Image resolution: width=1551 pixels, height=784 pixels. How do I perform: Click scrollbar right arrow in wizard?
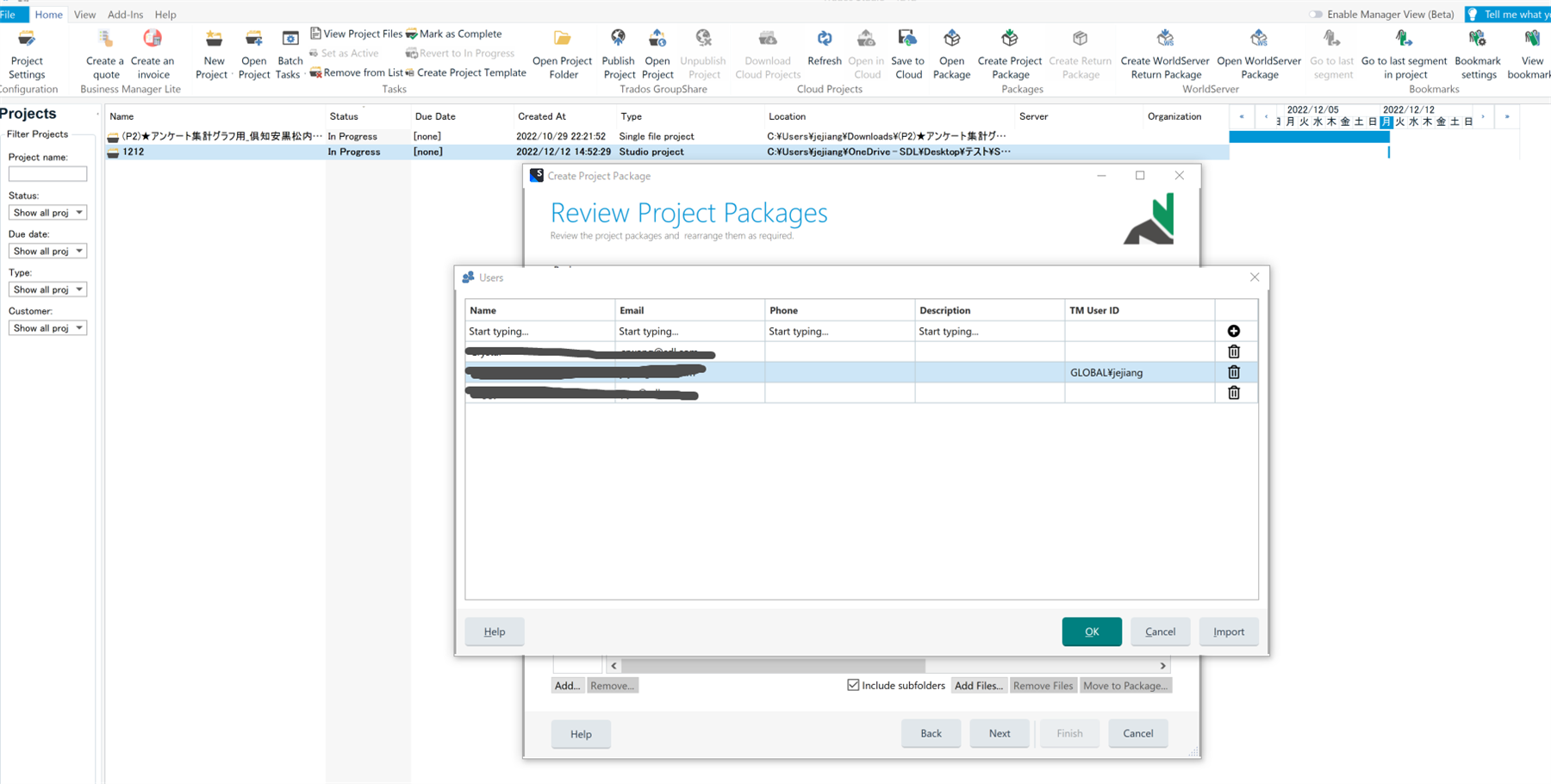1162,666
